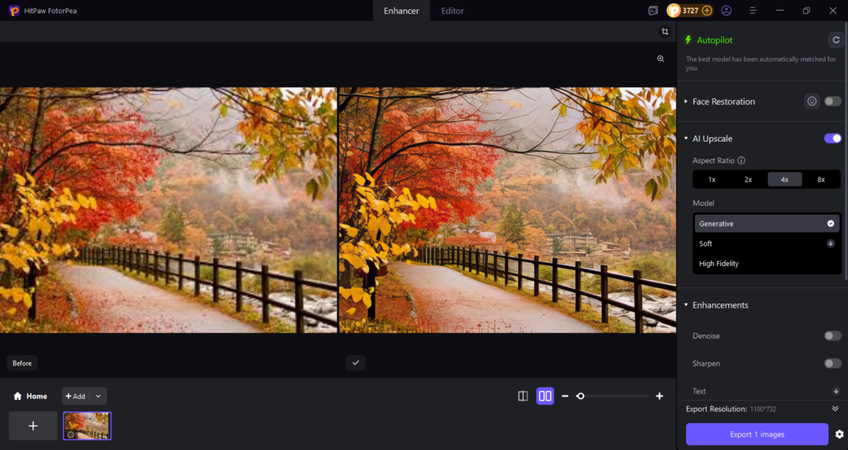Click the Before label button
The height and width of the screenshot is (450, 848).
tap(22, 363)
